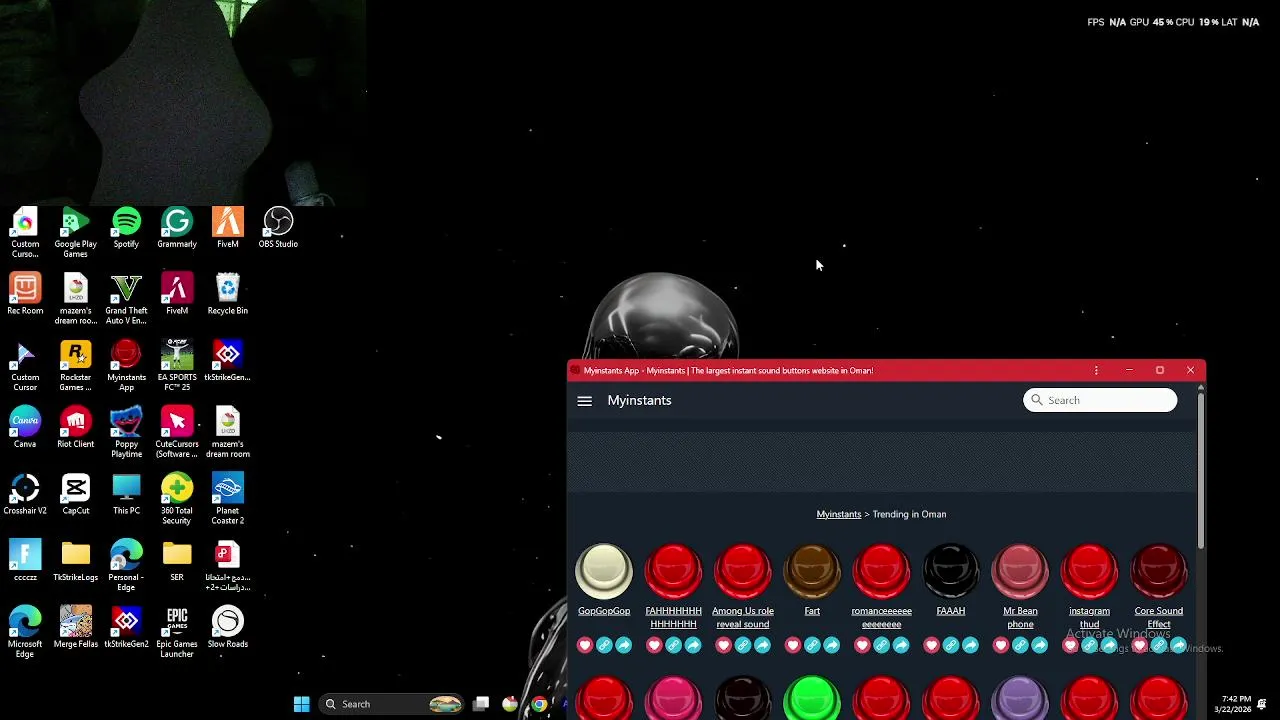The image size is (1280, 720).
Task: Favorite the Fart sound with heart icon
Action: (793, 646)
